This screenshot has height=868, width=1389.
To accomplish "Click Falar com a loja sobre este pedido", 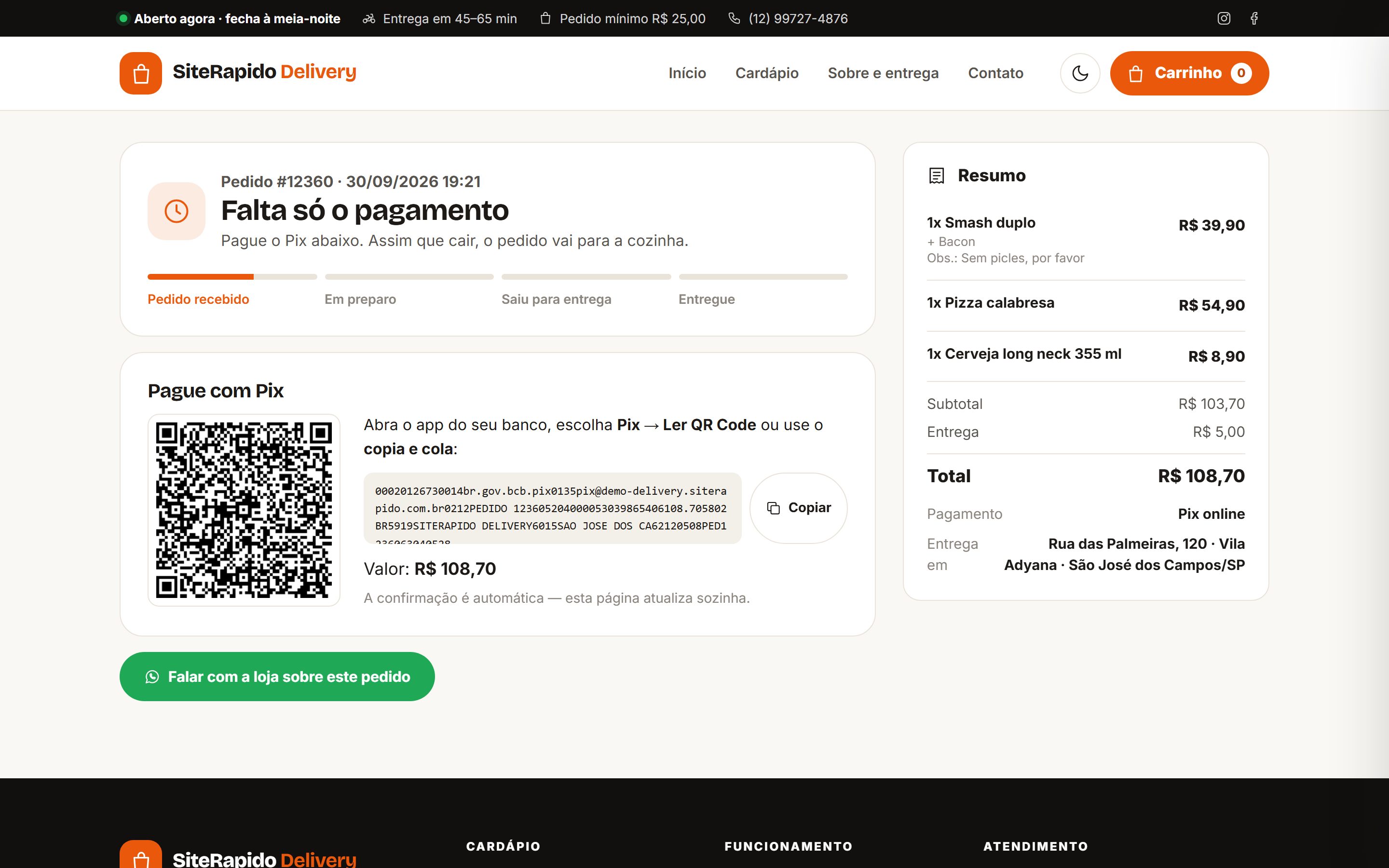I will pos(277,676).
